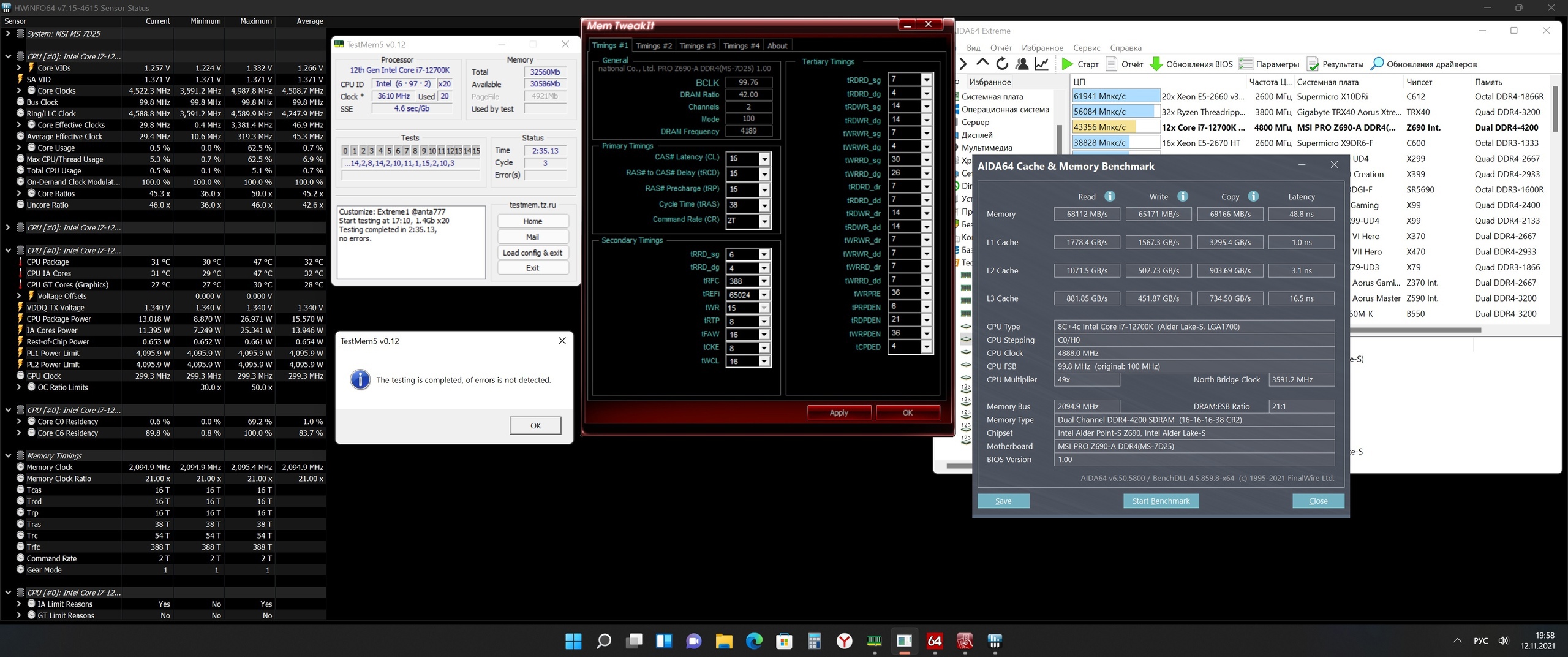This screenshot has height=657, width=1568.
Task: Open Результаты in AIDA64 toolbar
Action: click(x=1335, y=64)
